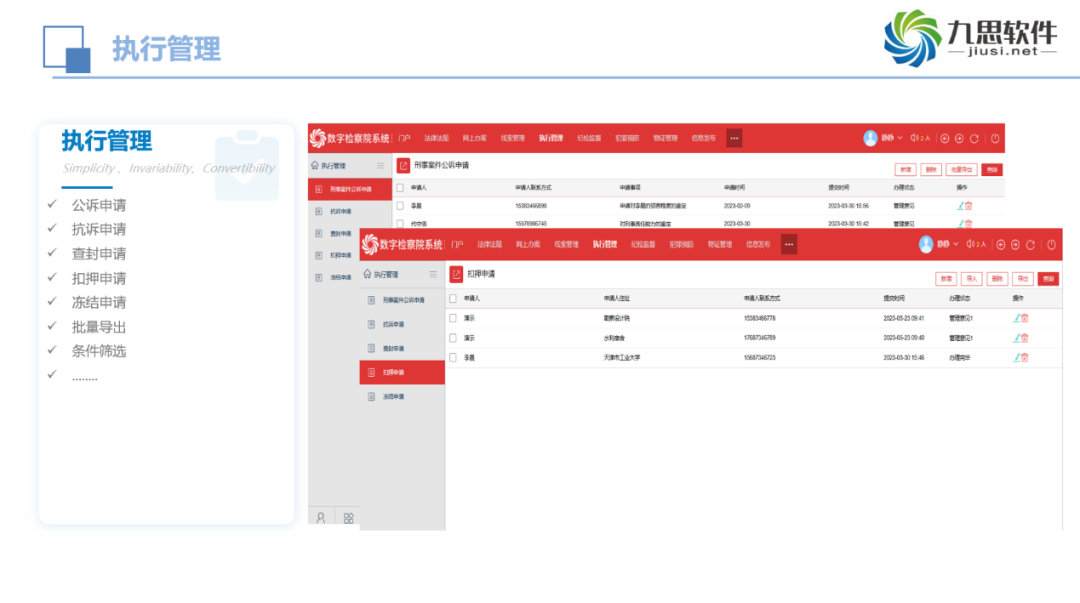This screenshot has width=1080, height=603.
Task: Tick the checkbox for 李晨 in the 扣押申请 list
Action: point(453,357)
